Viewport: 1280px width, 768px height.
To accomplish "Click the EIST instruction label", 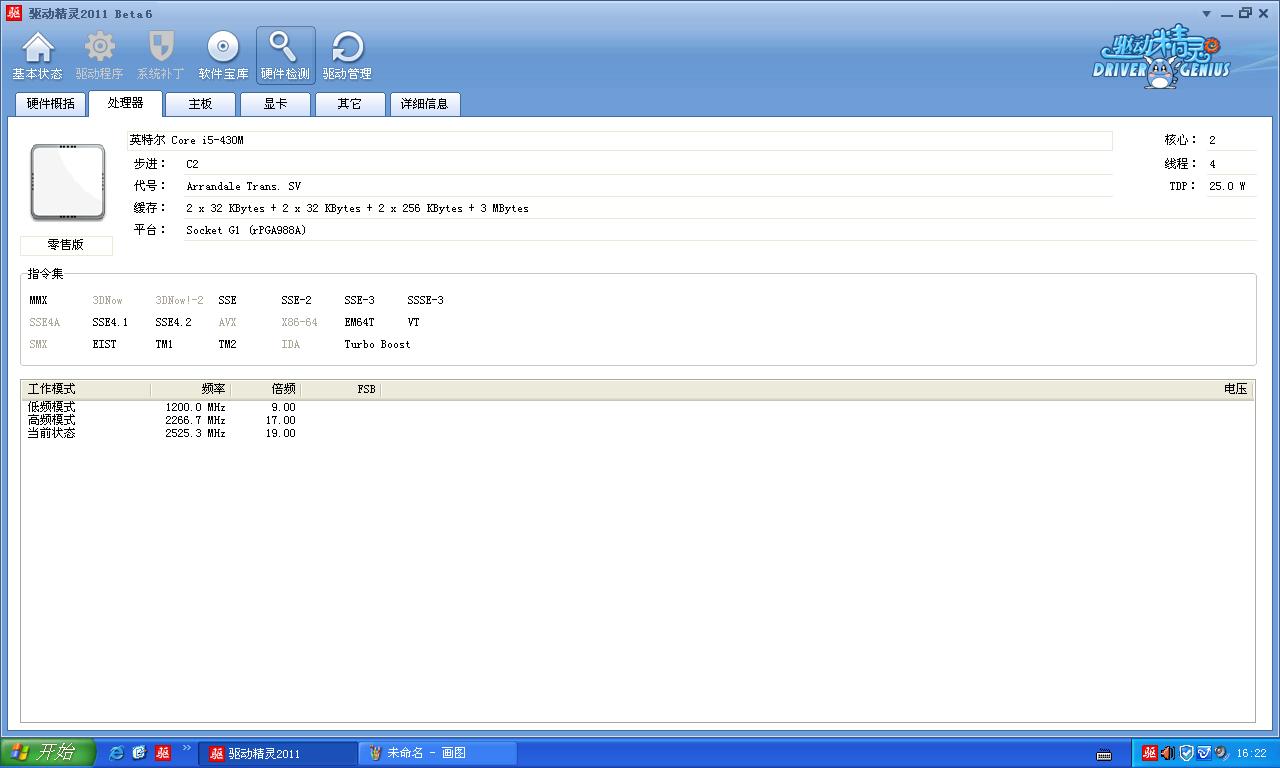I will [x=104, y=344].
